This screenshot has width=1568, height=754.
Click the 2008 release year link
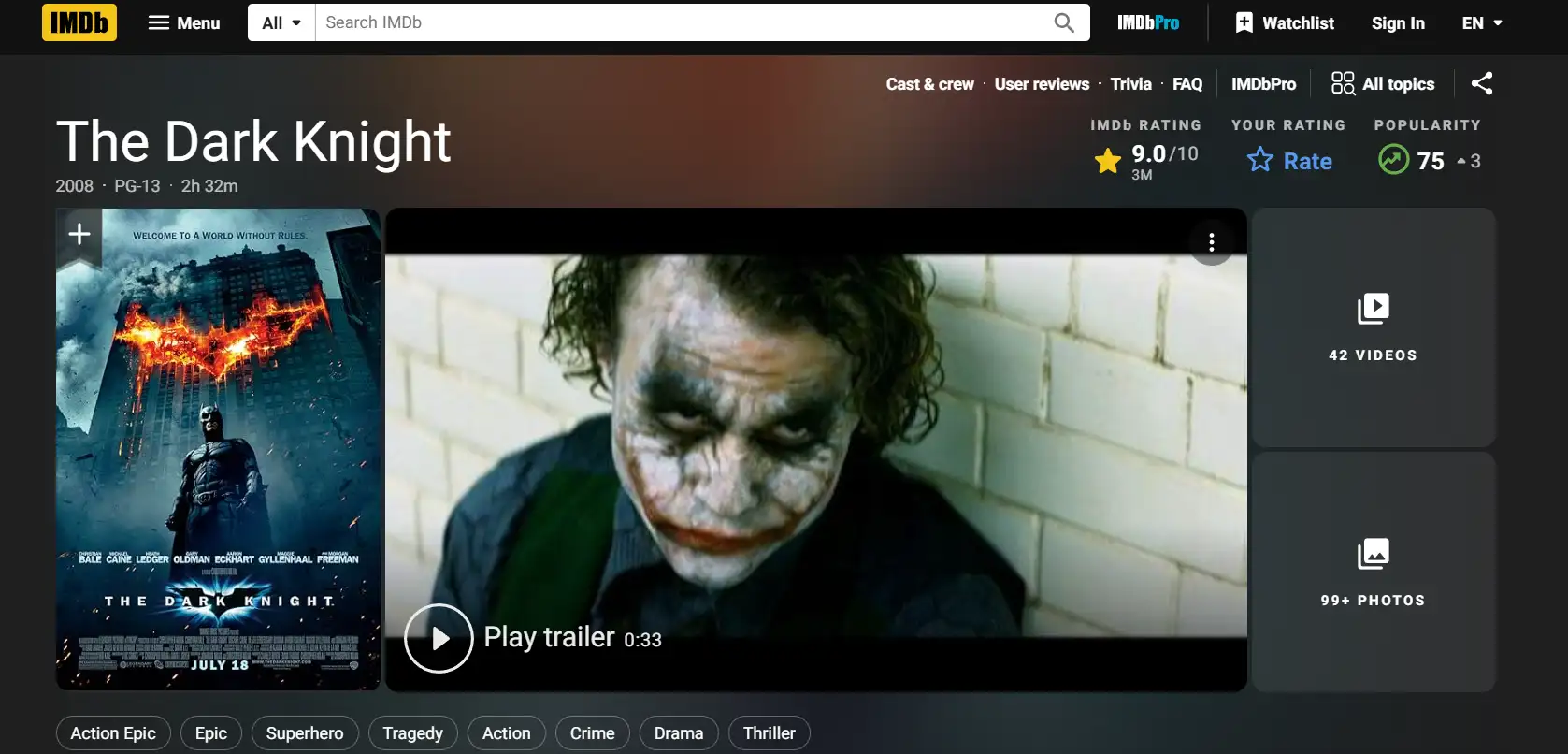tap(75, 186)
